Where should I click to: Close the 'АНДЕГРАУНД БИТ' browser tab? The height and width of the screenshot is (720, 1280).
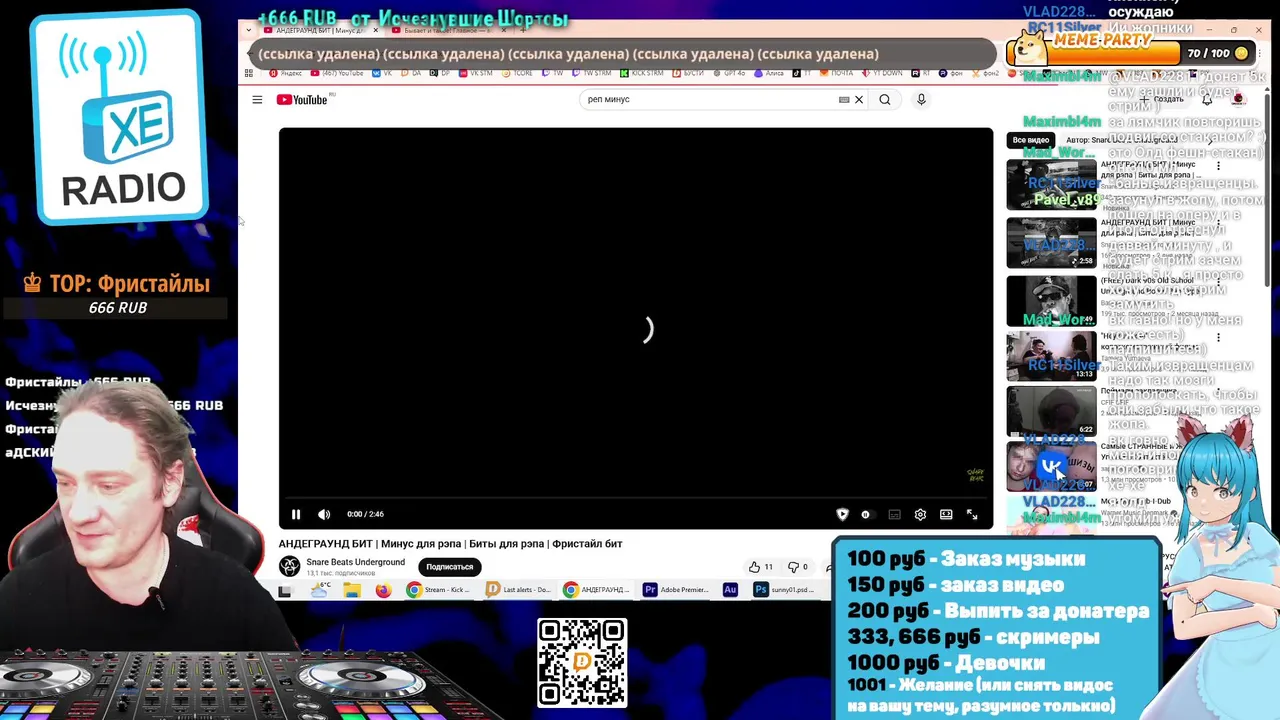tap(376, 31)
